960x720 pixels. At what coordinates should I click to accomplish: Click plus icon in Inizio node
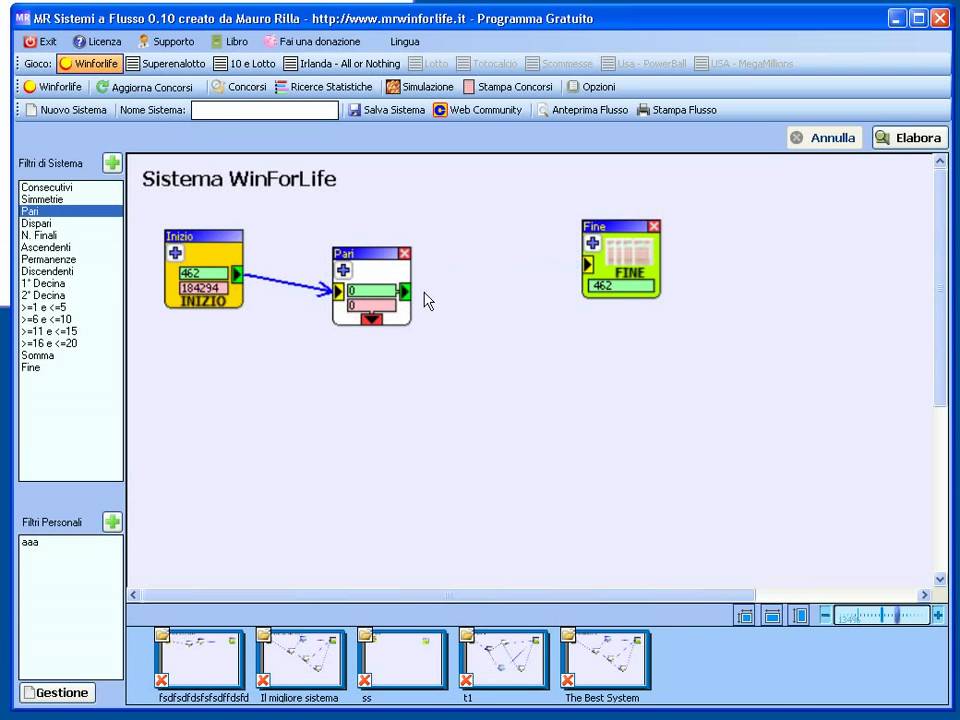(176, 253)
